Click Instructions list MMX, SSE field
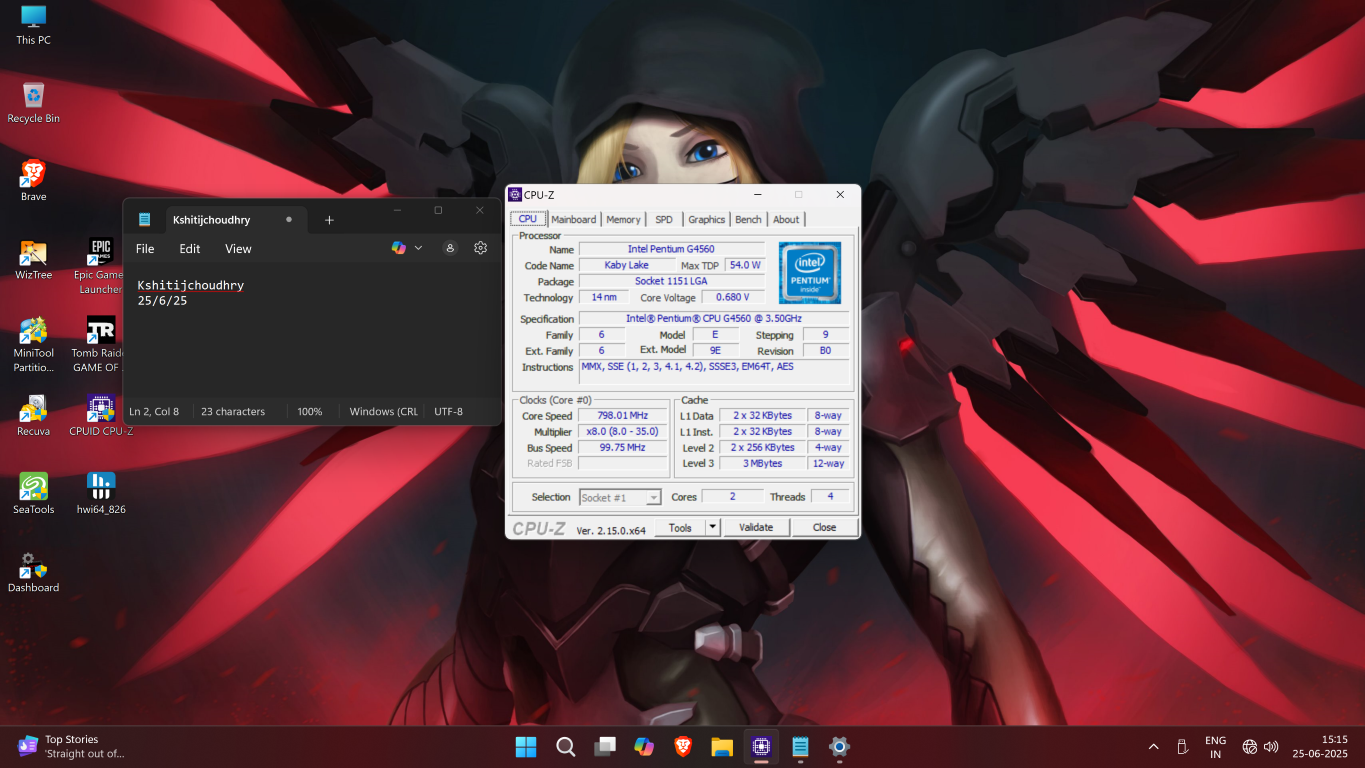The height and width of the screenshot is (768, 1365). [x=713, y=372]
